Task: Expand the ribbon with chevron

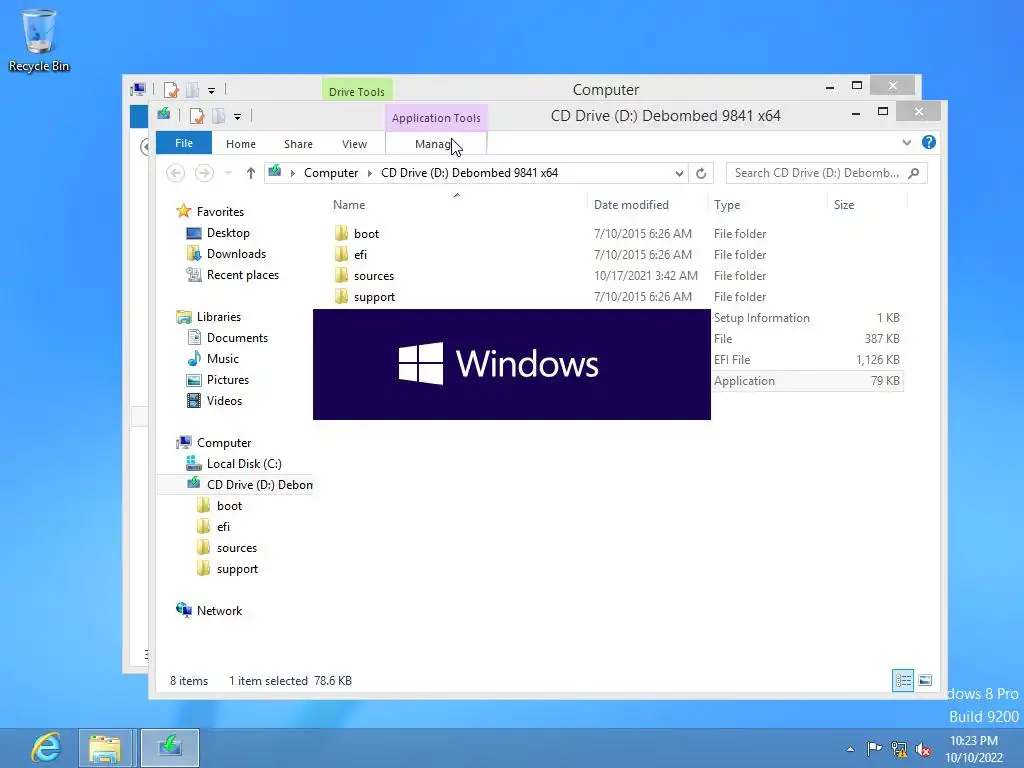Action: [x=906, y=142]
